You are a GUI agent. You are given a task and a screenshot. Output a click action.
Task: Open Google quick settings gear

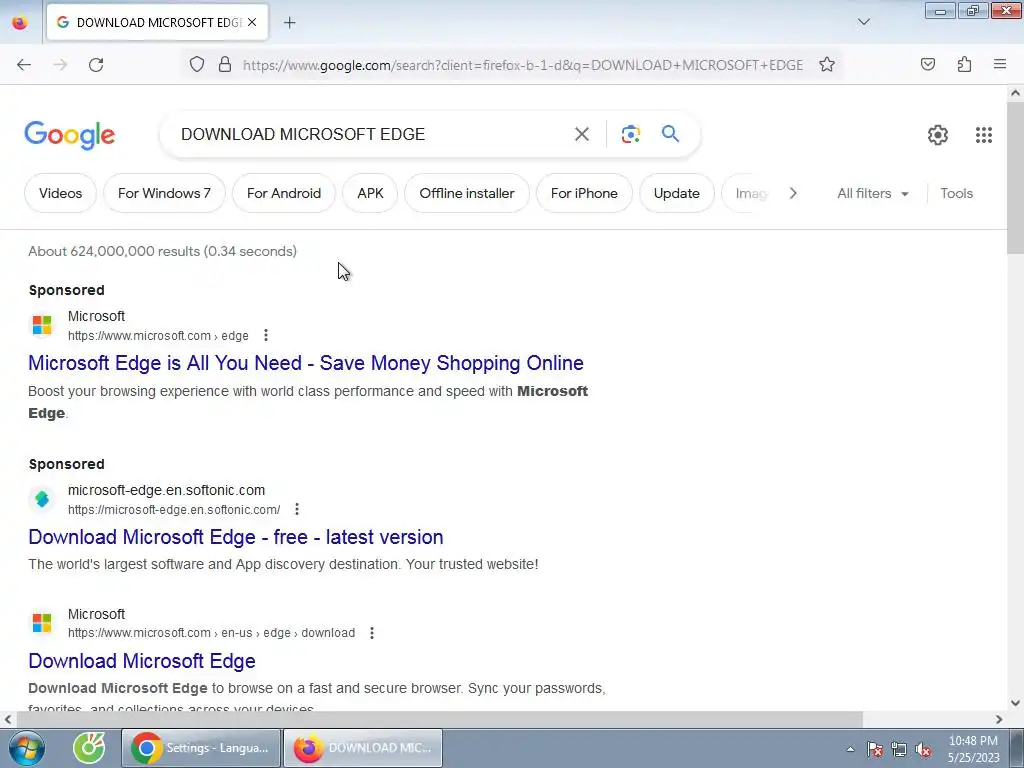(x=938, y=135)
